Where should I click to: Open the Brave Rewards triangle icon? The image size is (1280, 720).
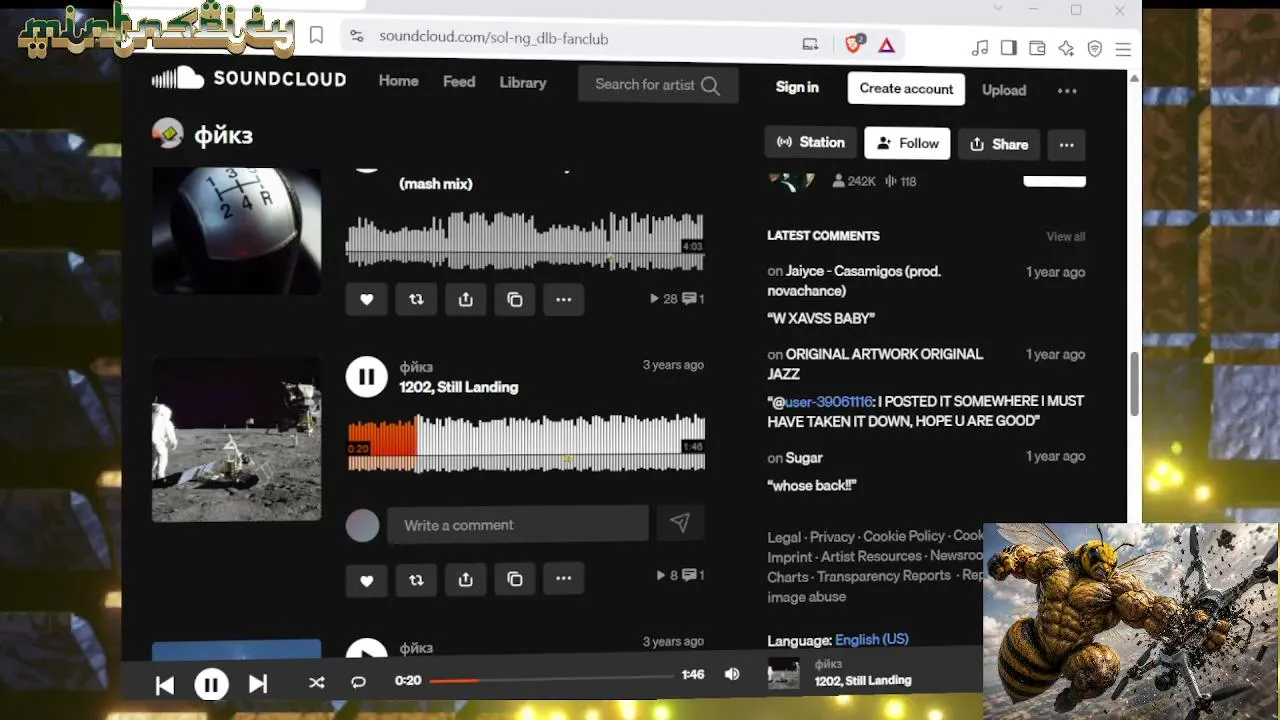(886, 45)
